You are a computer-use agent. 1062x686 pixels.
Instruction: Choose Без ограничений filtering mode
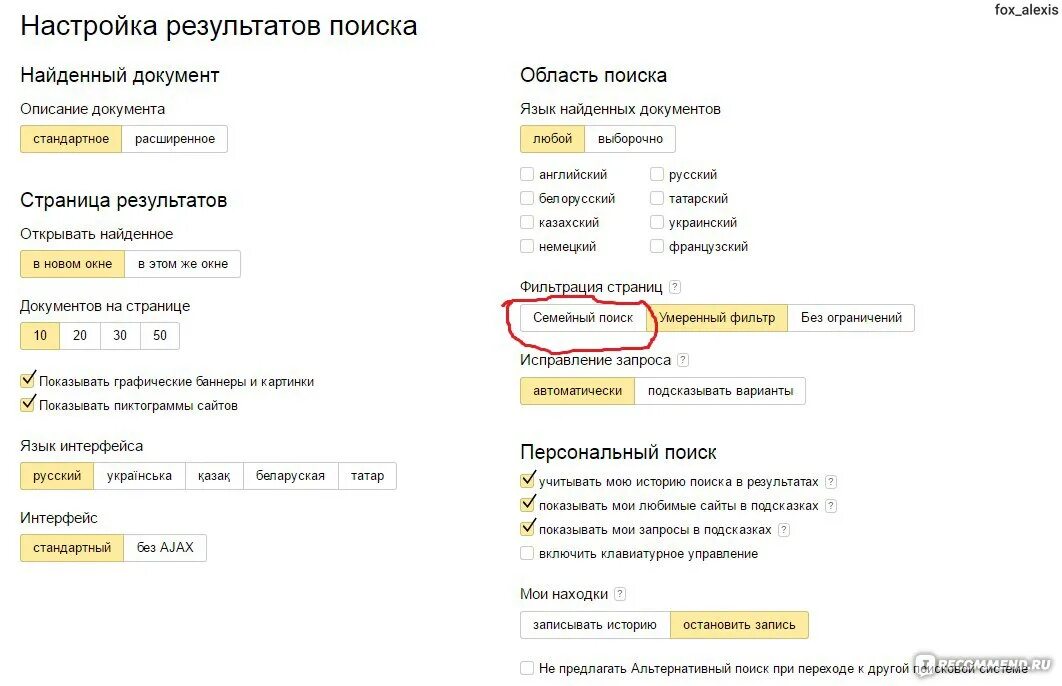pyautogui.click(x=851, y=318)
